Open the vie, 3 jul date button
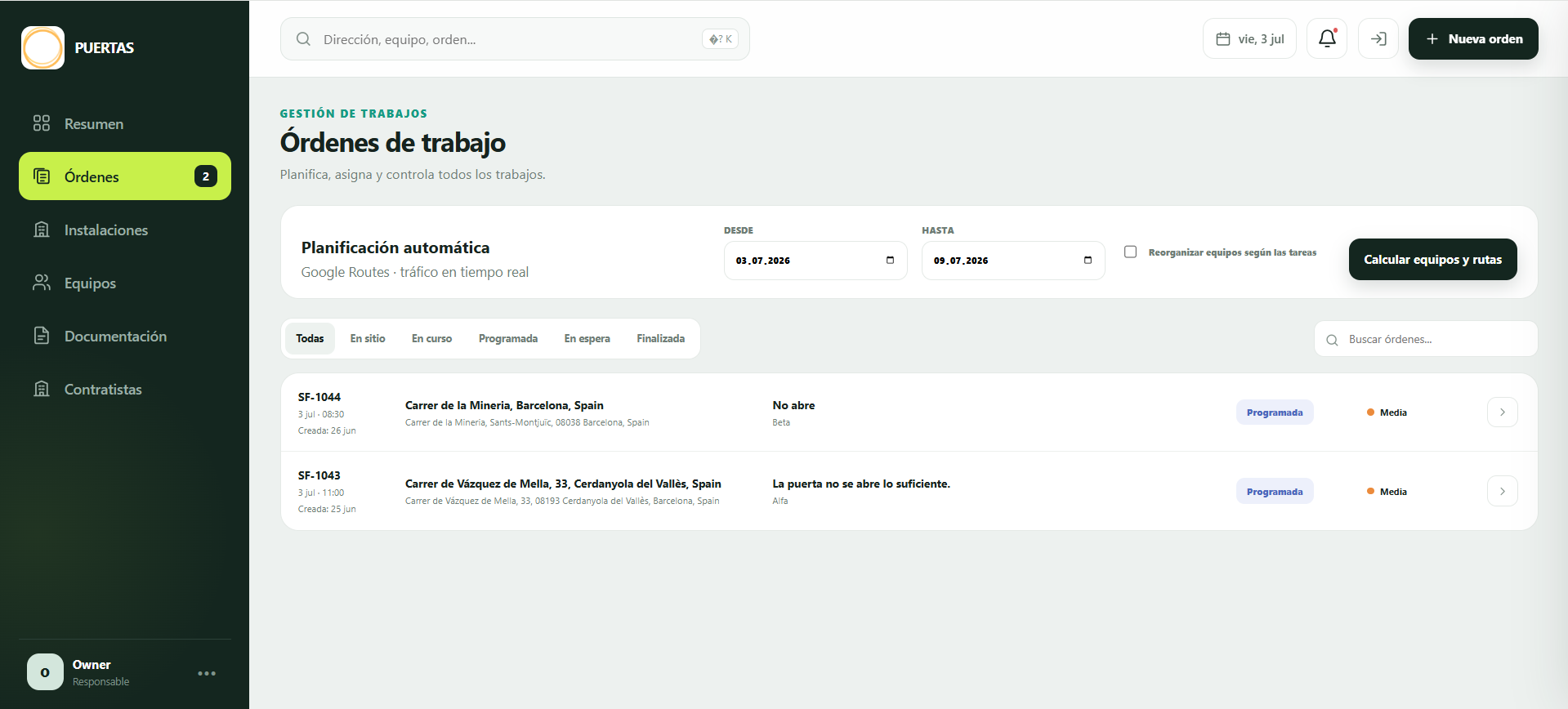The image size is (1568, 709). point(1249,38)
